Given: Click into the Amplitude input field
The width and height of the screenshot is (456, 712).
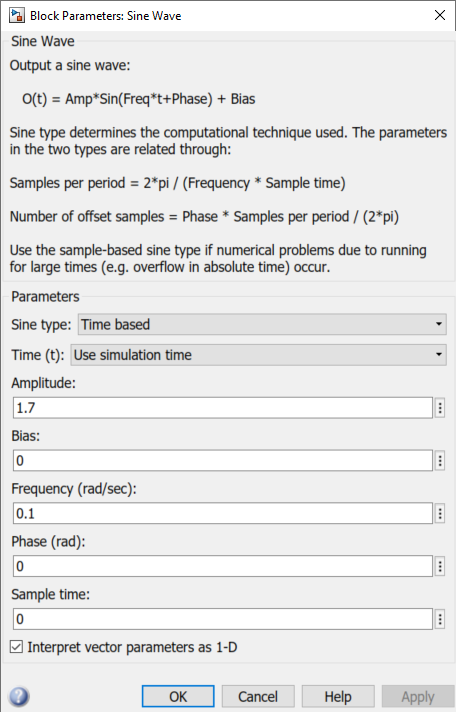Looking at the screenshot, I should [x=223, y=408].
